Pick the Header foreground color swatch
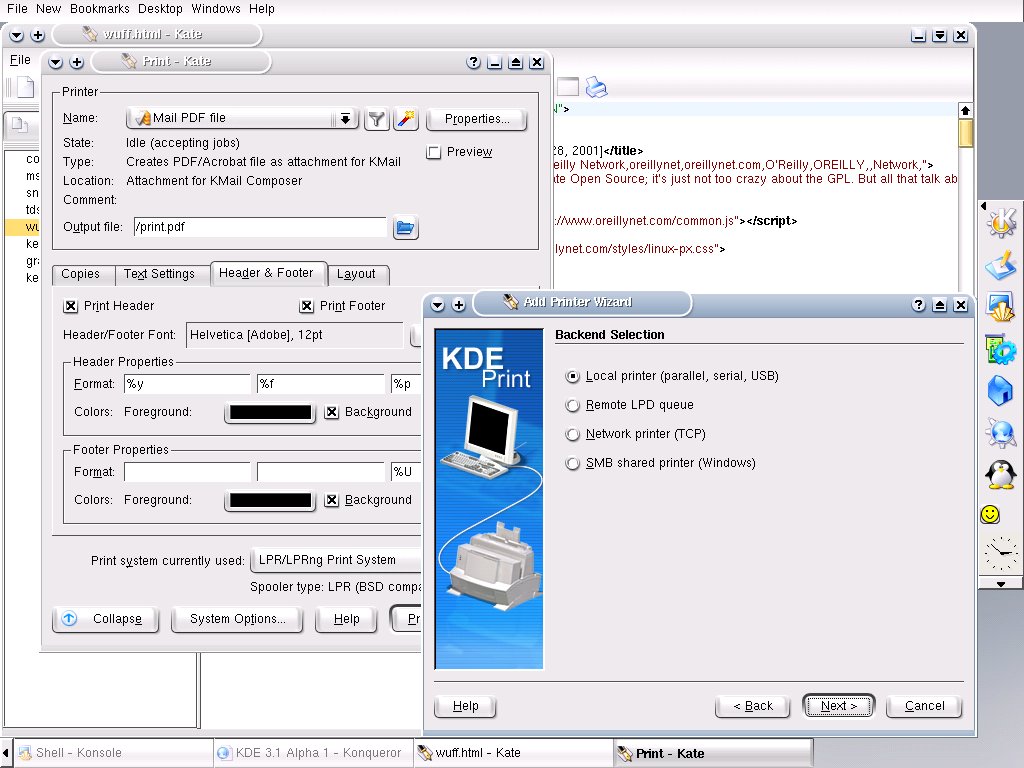Screen dimensions: 1024x768 (270, 412)
